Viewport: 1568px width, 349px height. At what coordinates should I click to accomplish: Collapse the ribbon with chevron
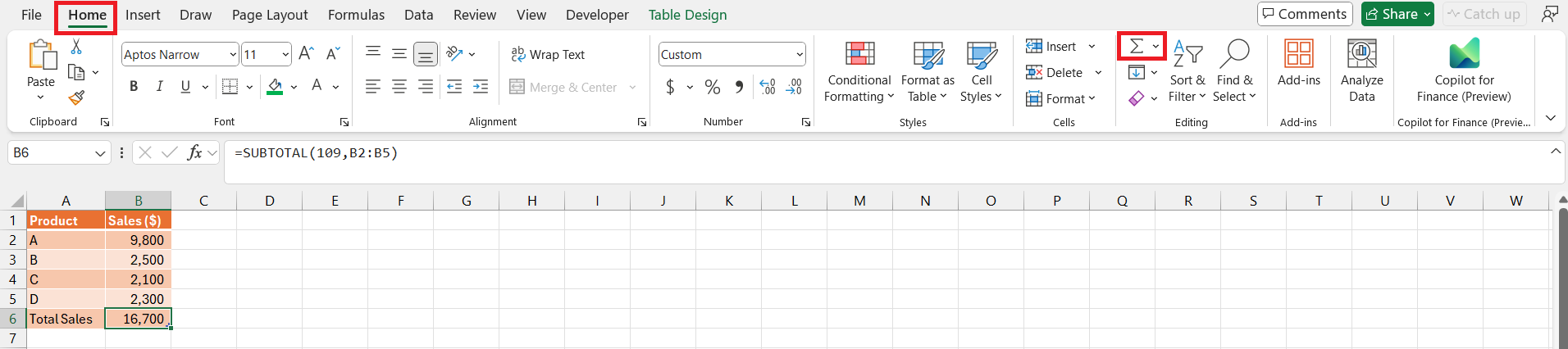click(1550, 118)
